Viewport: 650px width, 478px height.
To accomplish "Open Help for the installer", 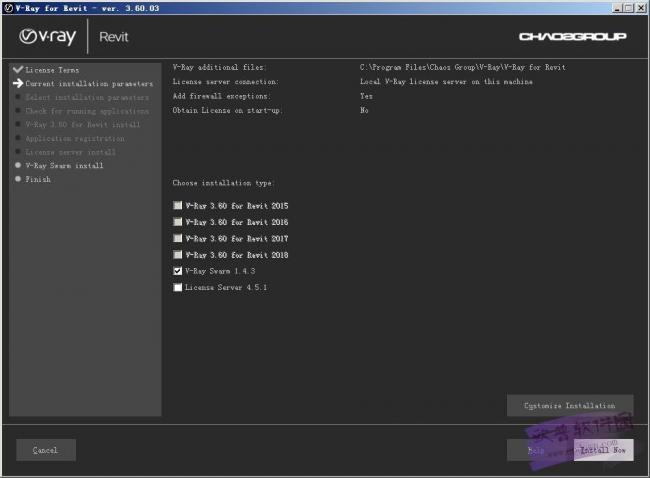I will click(536, 450).
